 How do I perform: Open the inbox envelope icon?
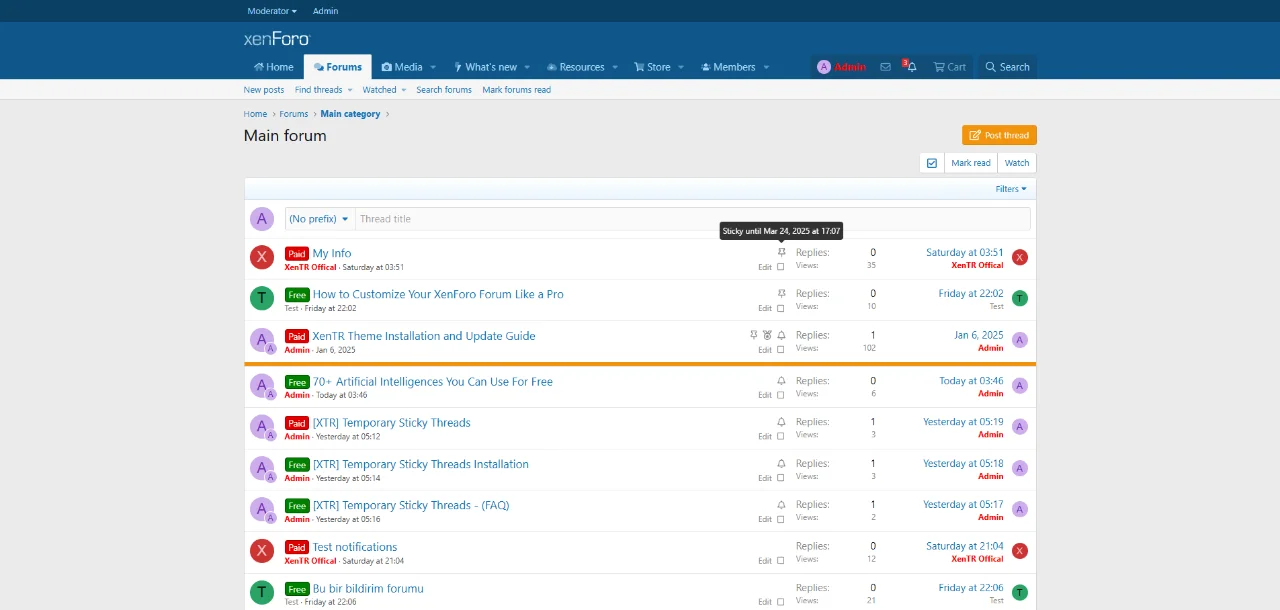coord(885,67)
